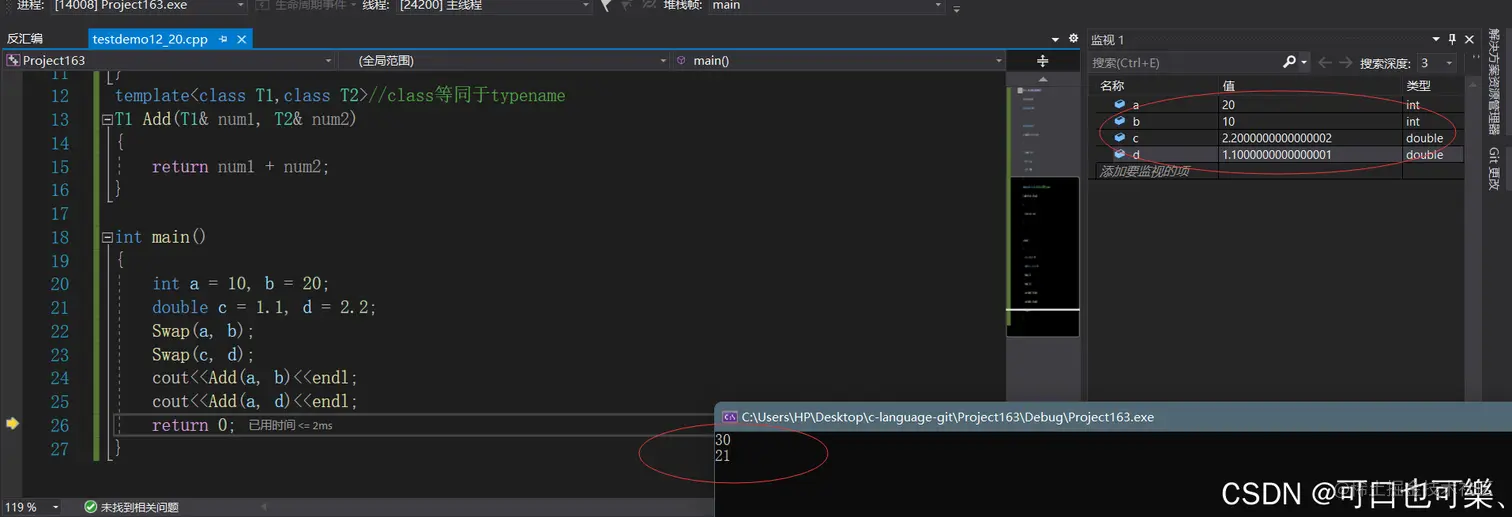
Task: Open the debug toolbar overflow options
Action: (x=957, y=9)
